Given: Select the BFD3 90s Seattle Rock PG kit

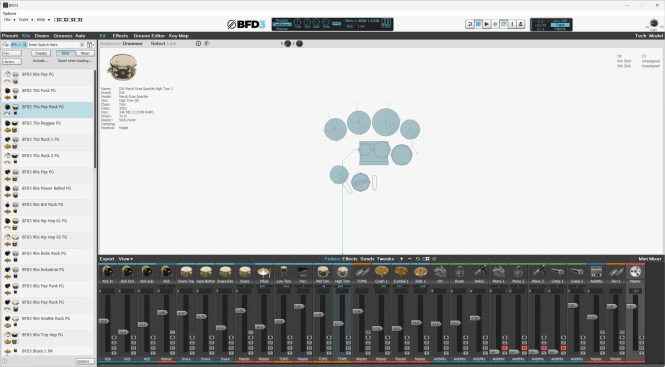Looking at the screenshot, I should 48,322.
